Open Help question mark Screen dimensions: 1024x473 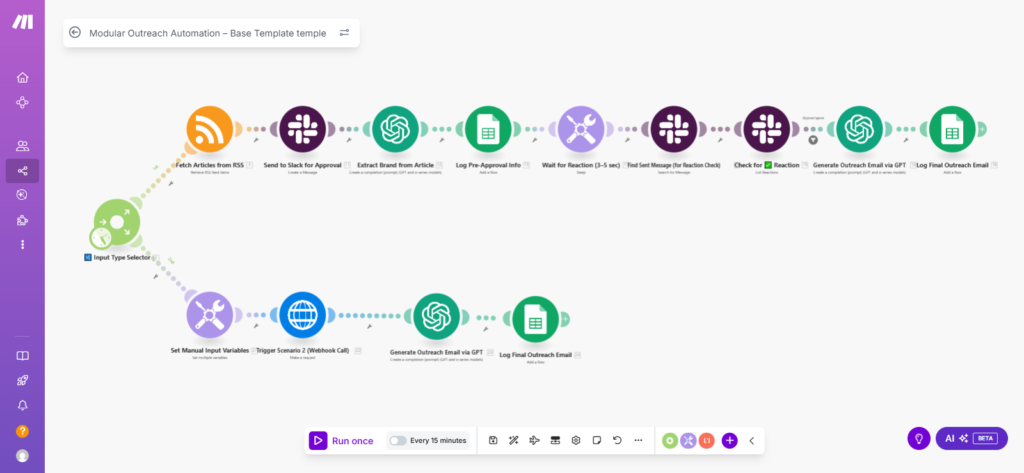click(22, 431)
